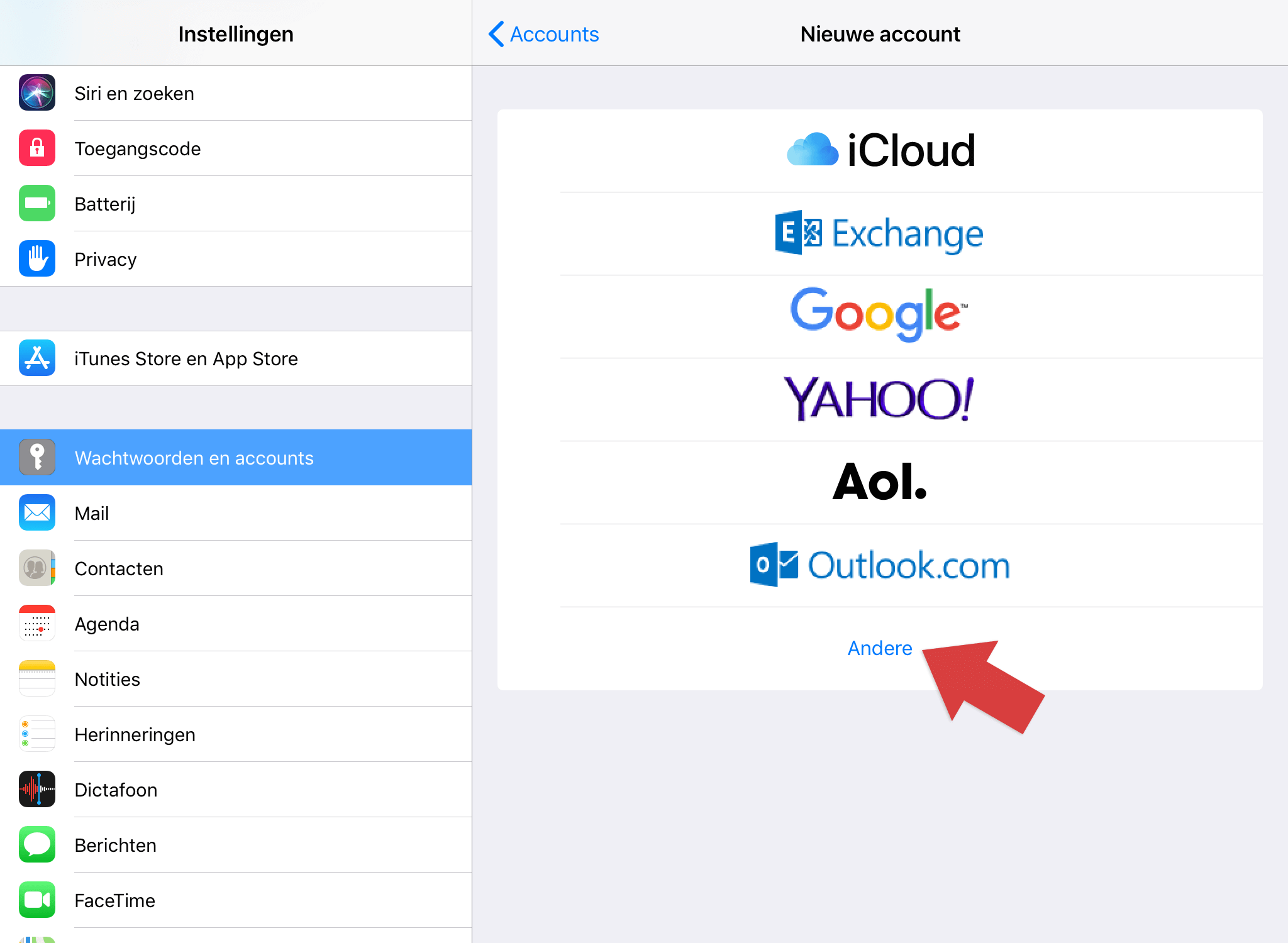1288x943 pixels.
Task: Open Notities settings row
Action: [x=236, y=679]
